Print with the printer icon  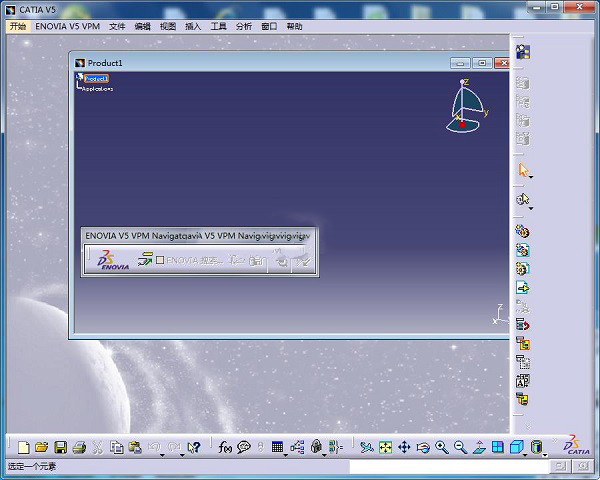pos(79,447)
